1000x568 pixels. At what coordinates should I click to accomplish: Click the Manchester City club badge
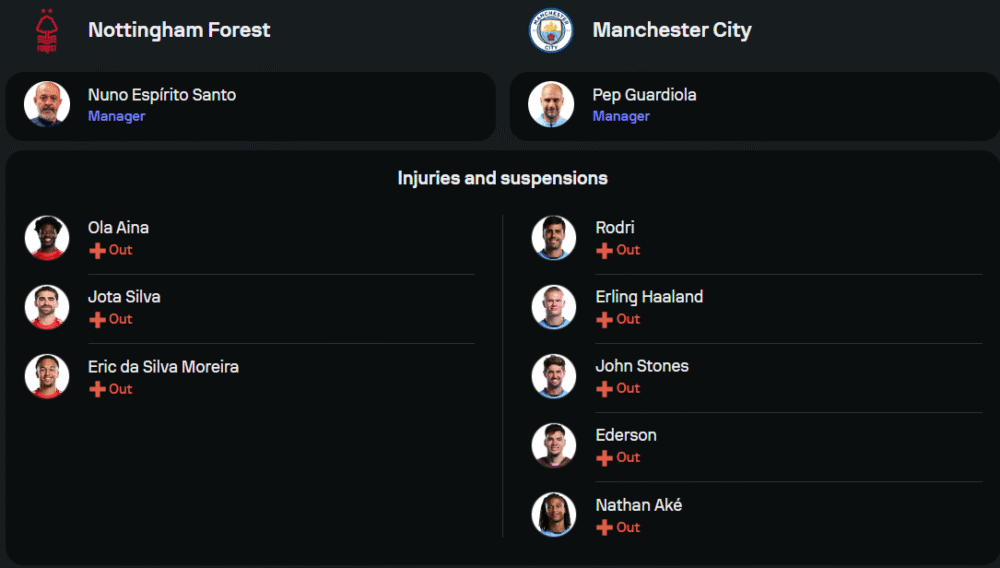(x=551, y=30)
